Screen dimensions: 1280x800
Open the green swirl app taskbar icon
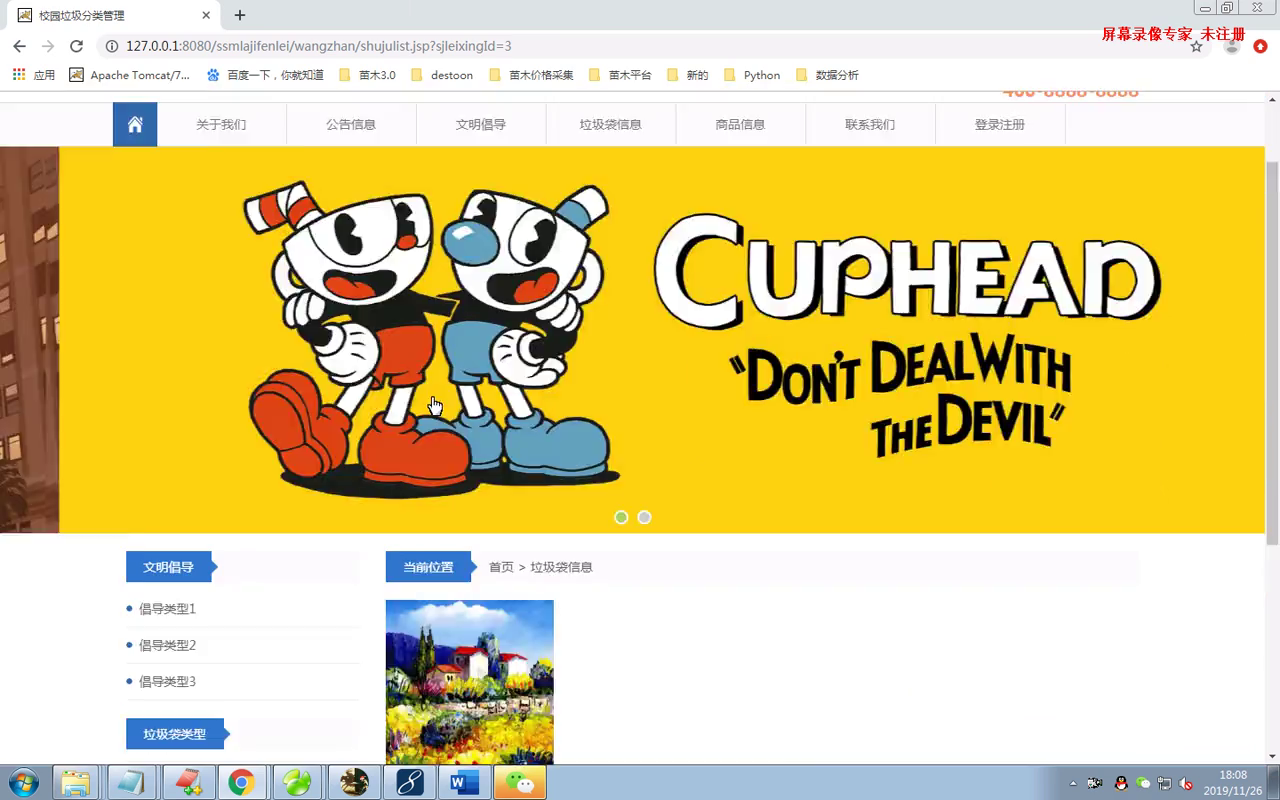pyautogui.click(x=297, y=782)
